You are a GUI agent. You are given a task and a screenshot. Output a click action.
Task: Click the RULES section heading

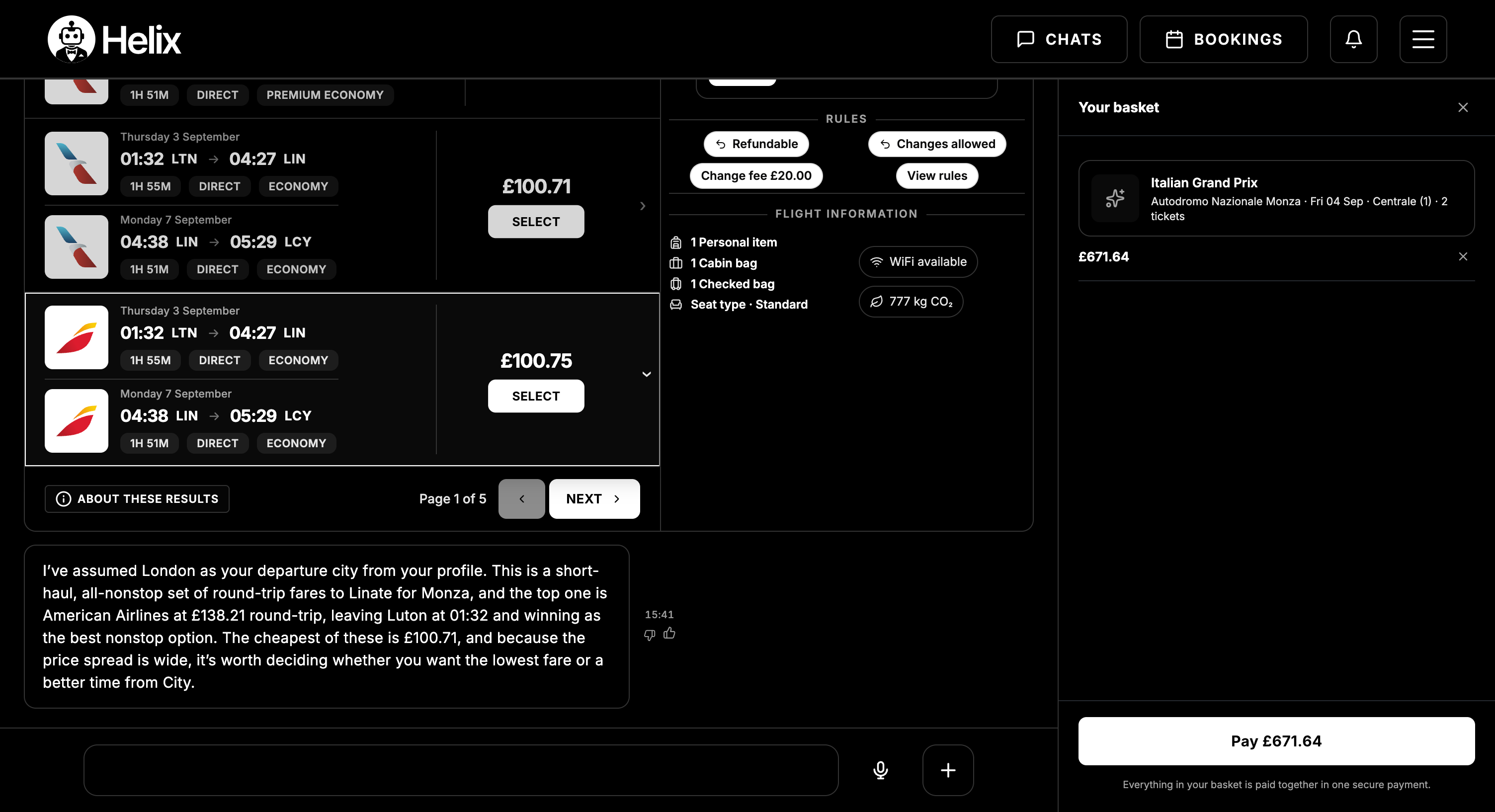(846, 118)
